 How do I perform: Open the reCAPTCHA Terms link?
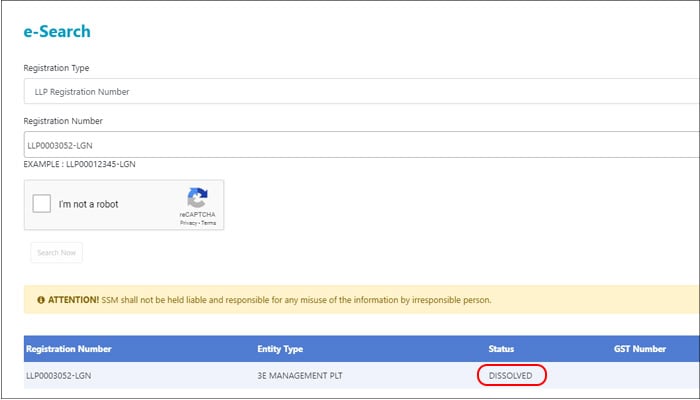[208, 223]
